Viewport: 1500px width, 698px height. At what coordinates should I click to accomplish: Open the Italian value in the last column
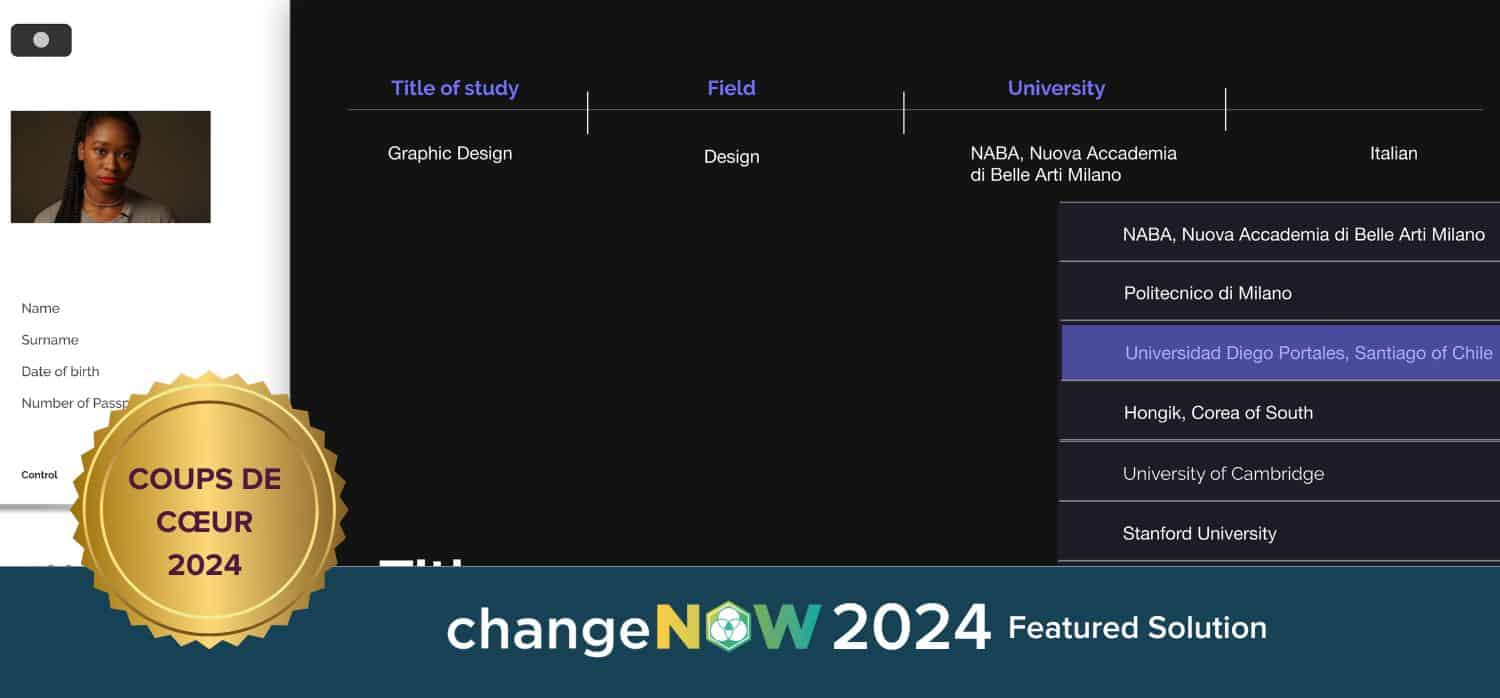[x=1393, y=153]
